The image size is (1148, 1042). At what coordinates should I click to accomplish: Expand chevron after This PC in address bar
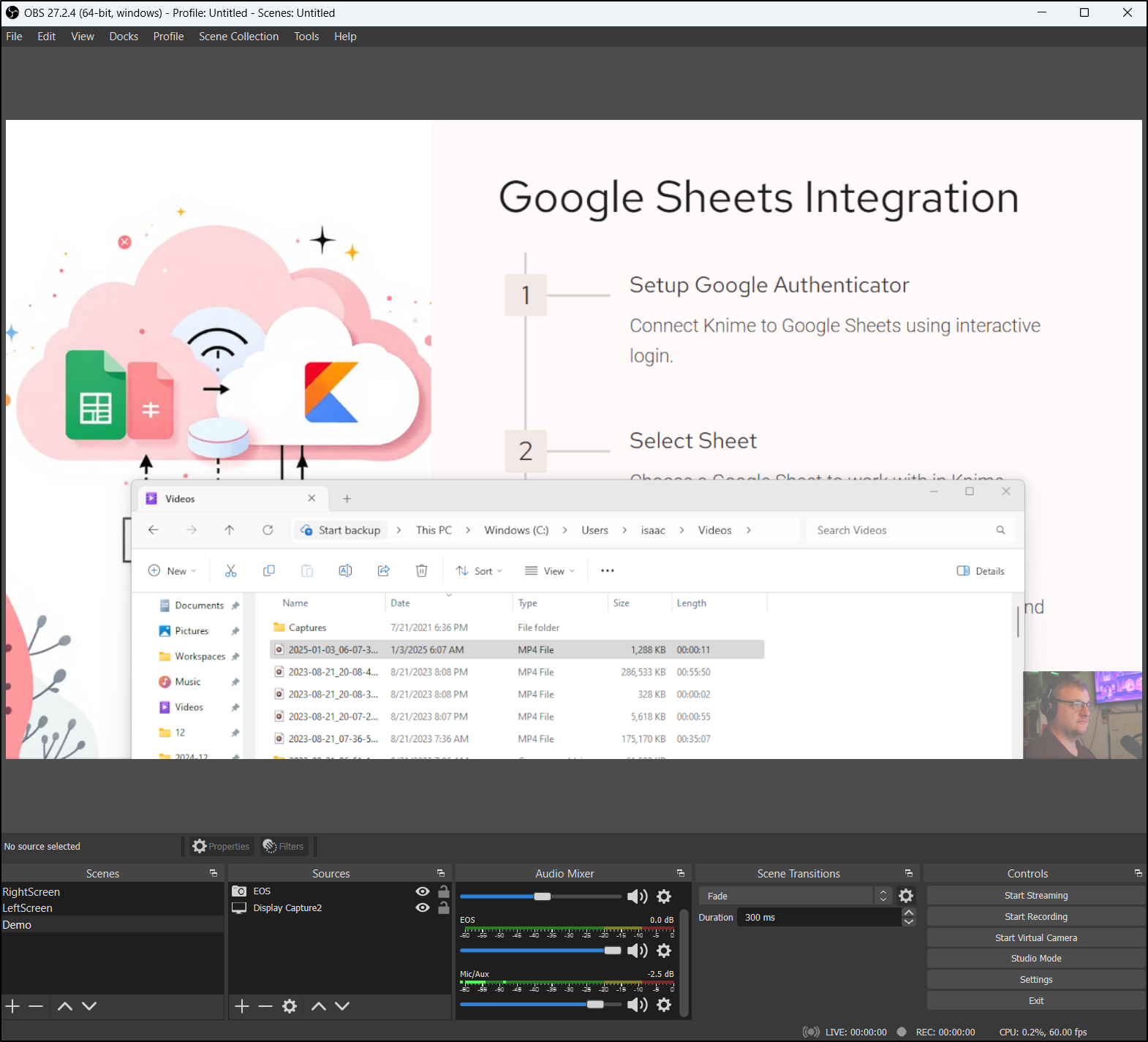[x=468, y=530]
